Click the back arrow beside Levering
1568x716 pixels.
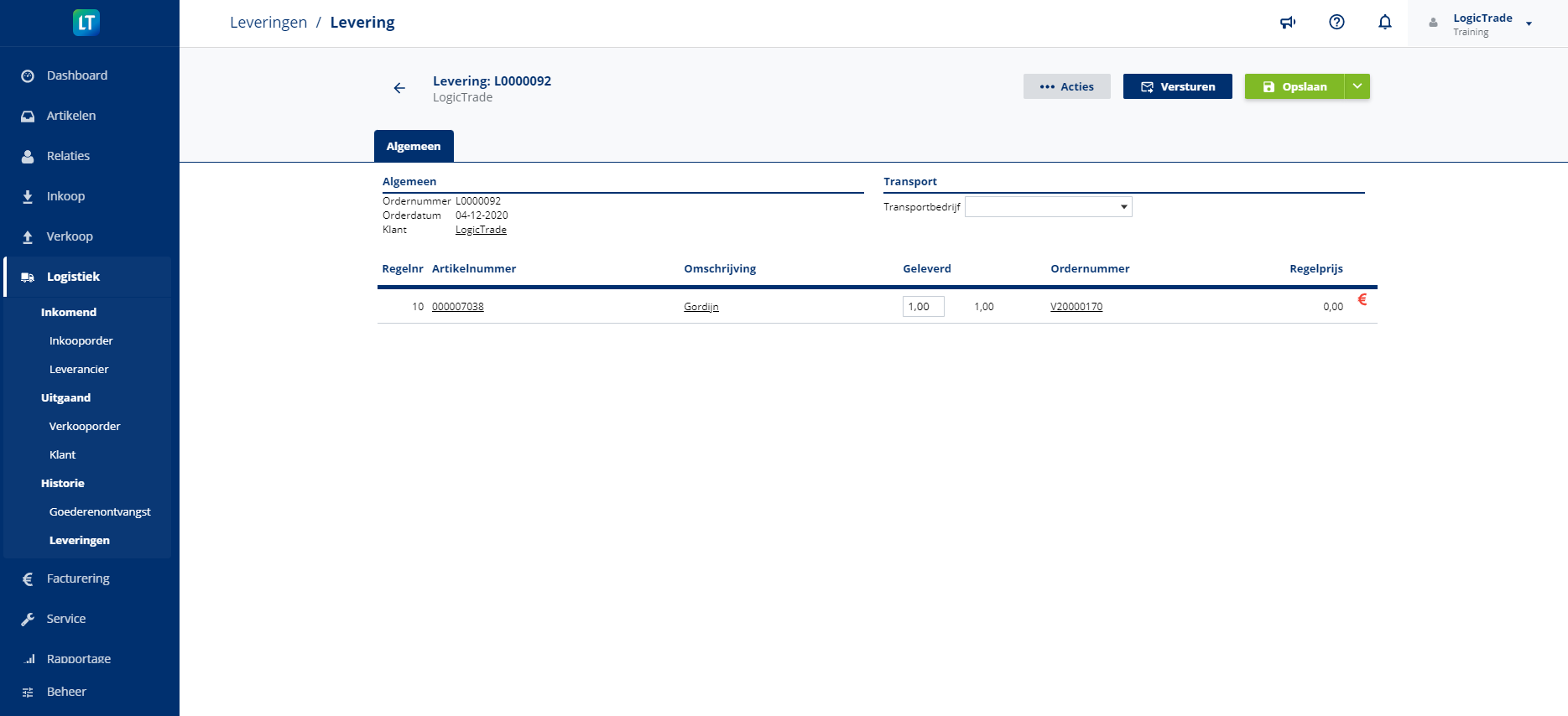point(399,88)
